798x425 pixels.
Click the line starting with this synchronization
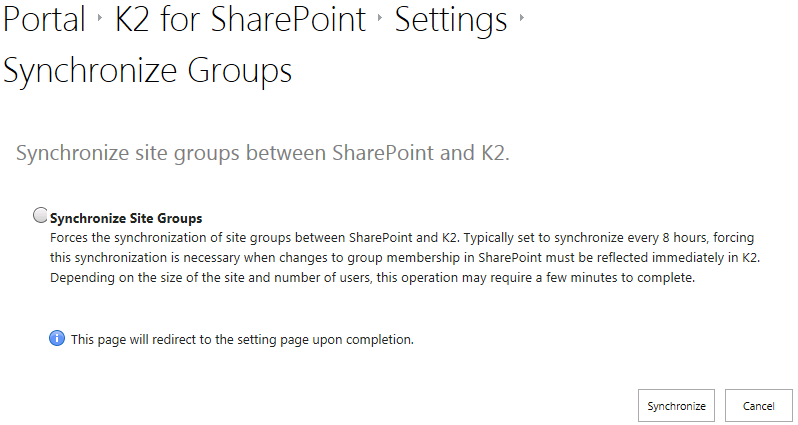405,258
